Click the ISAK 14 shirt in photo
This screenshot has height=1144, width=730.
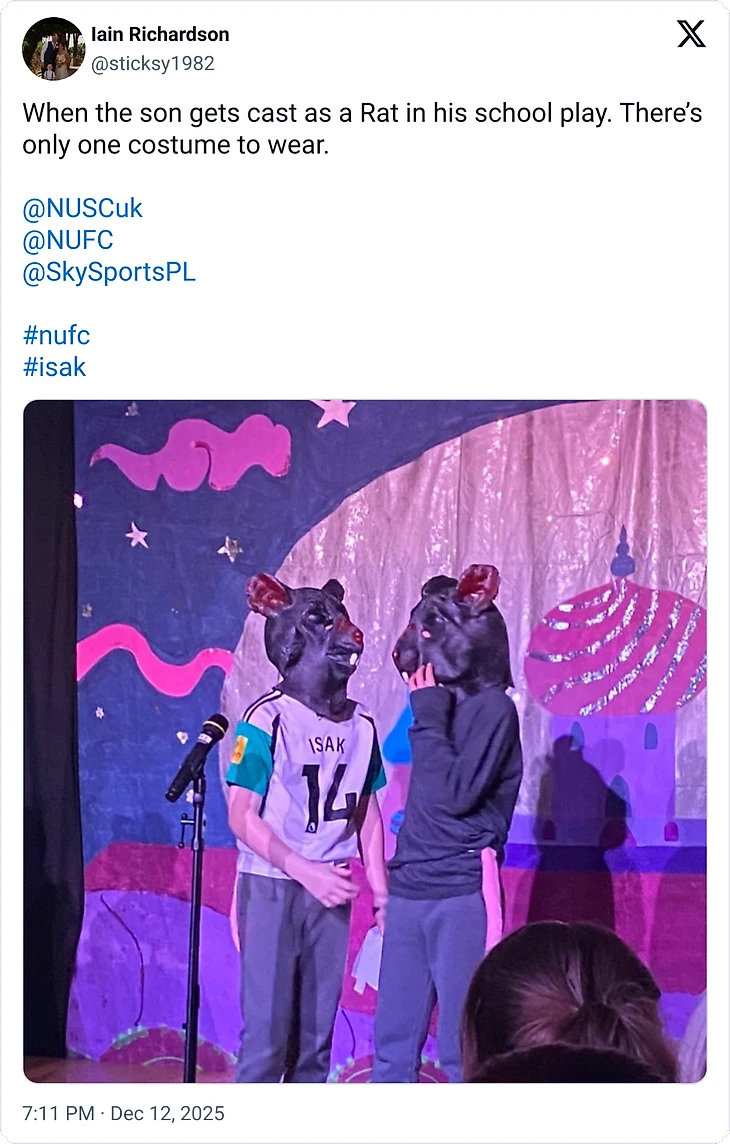306,782
